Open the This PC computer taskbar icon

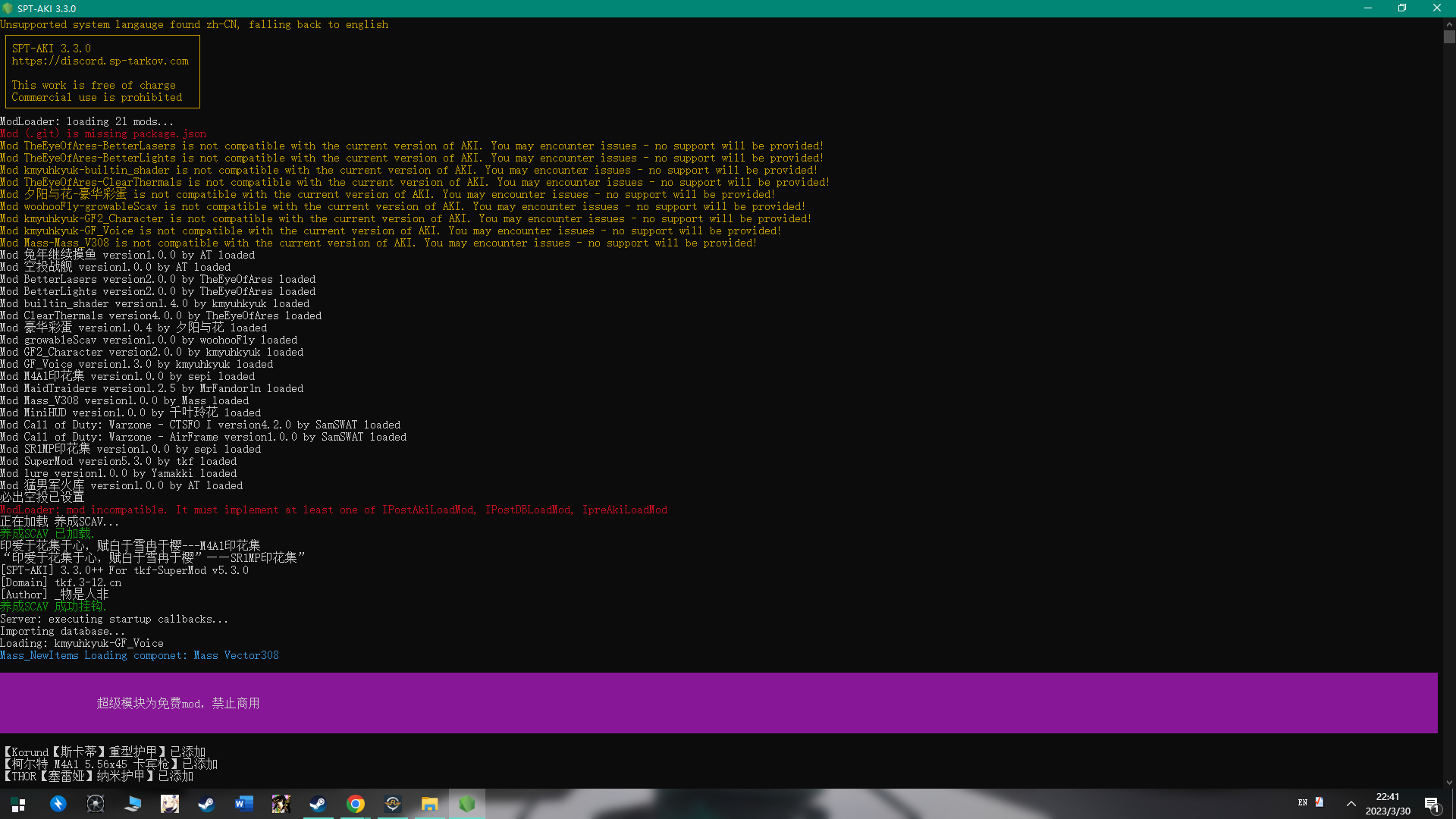pyautogui.click(x=133, y=804)
